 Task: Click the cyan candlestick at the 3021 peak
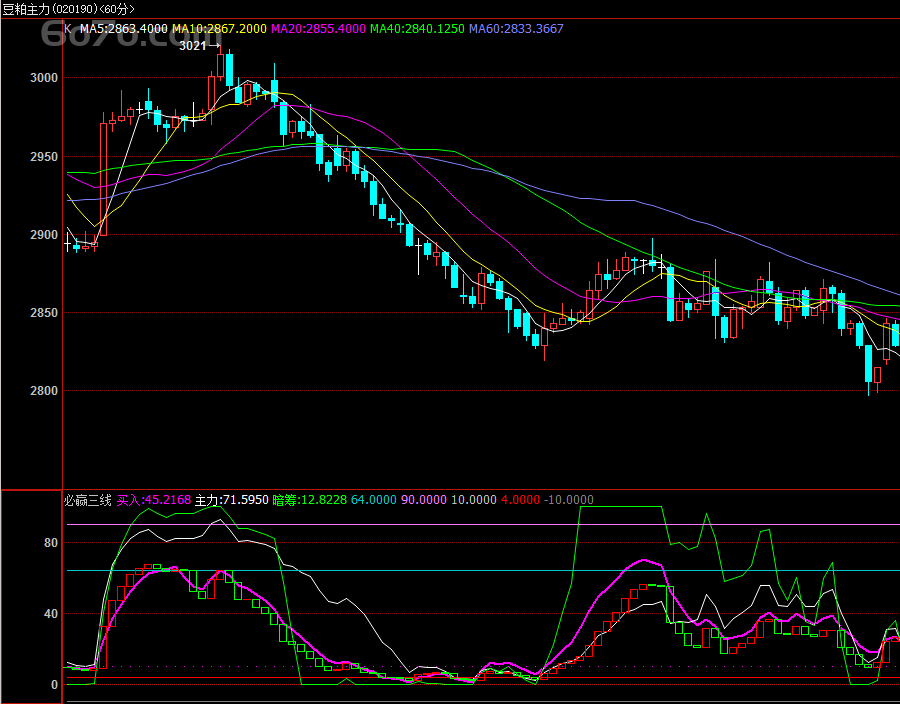click(x=229, y=70)
